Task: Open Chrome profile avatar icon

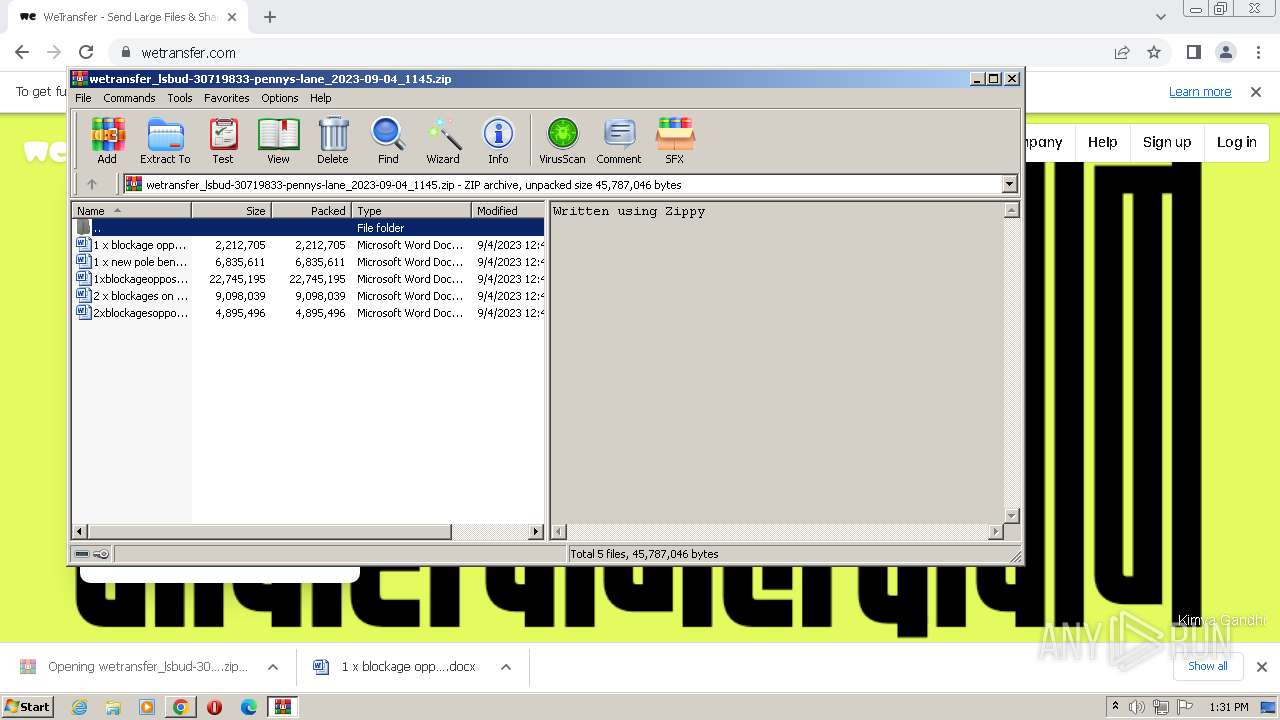Action: [1225, 52]
